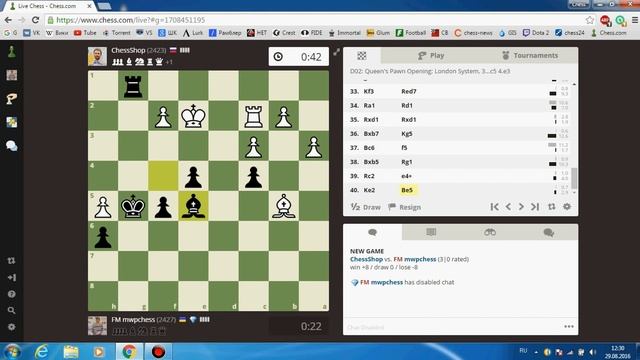Open the Chrome menu button
Image resolution: width=640 pixels, height=360 pixels.
click(635, 20)
